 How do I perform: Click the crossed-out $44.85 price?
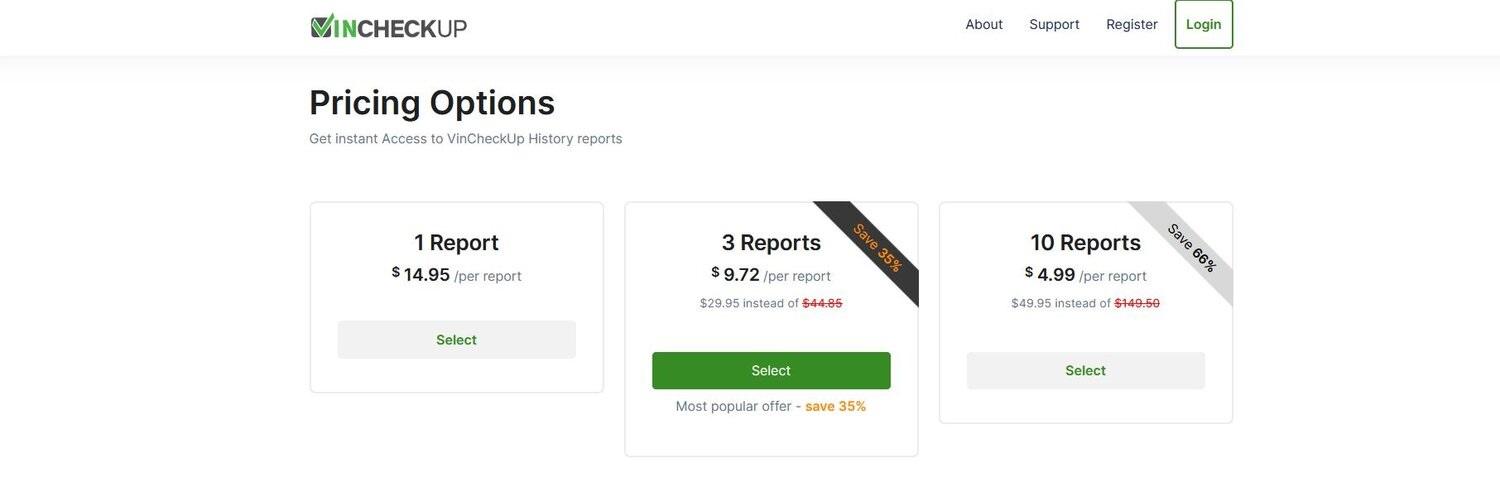coord(822,303)
